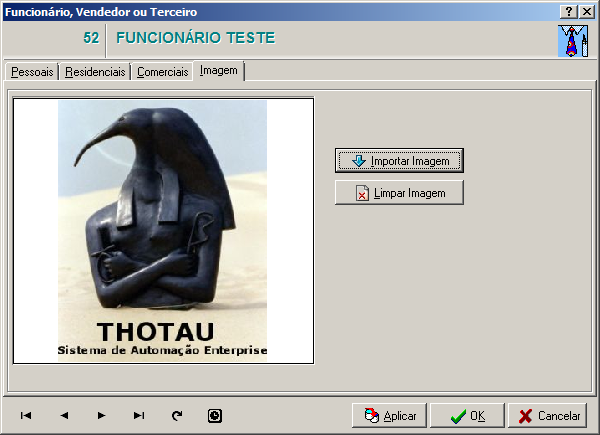Apply changes with the Aplicar button
The image size is (600, 435).
(390, 415)
